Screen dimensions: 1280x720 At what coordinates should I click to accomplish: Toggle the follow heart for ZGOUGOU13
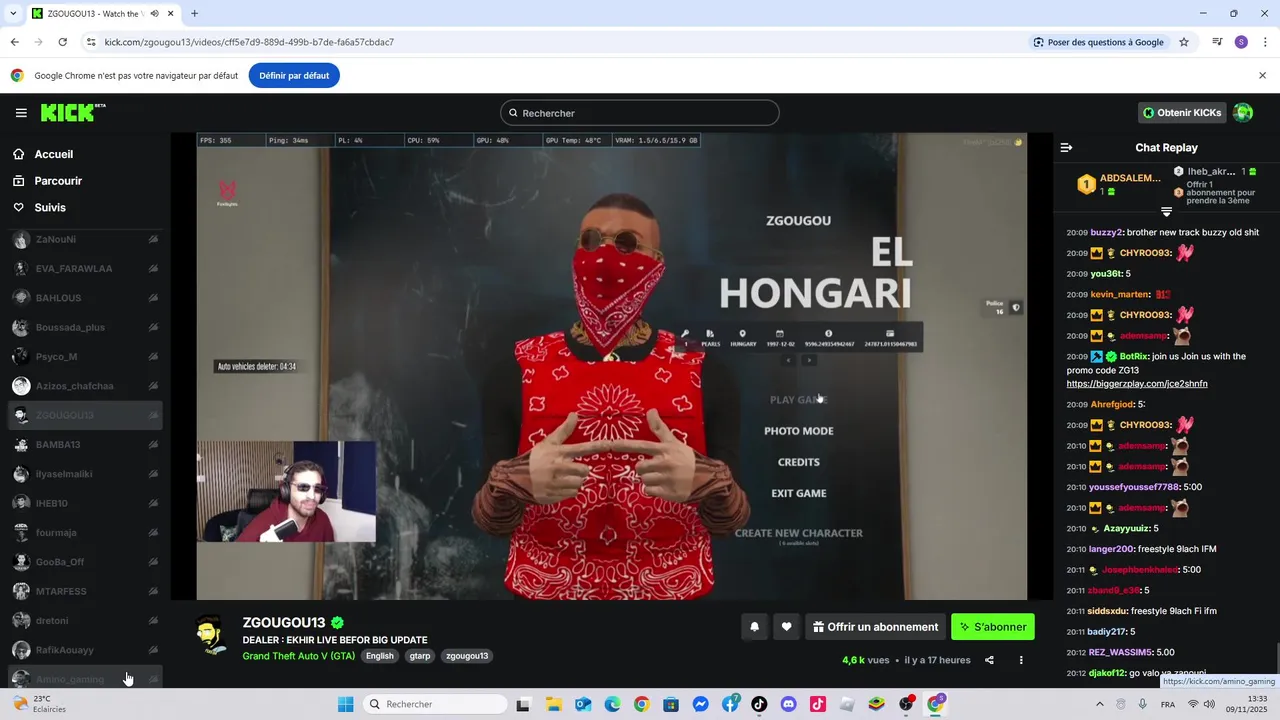click(x=786, y=627)
